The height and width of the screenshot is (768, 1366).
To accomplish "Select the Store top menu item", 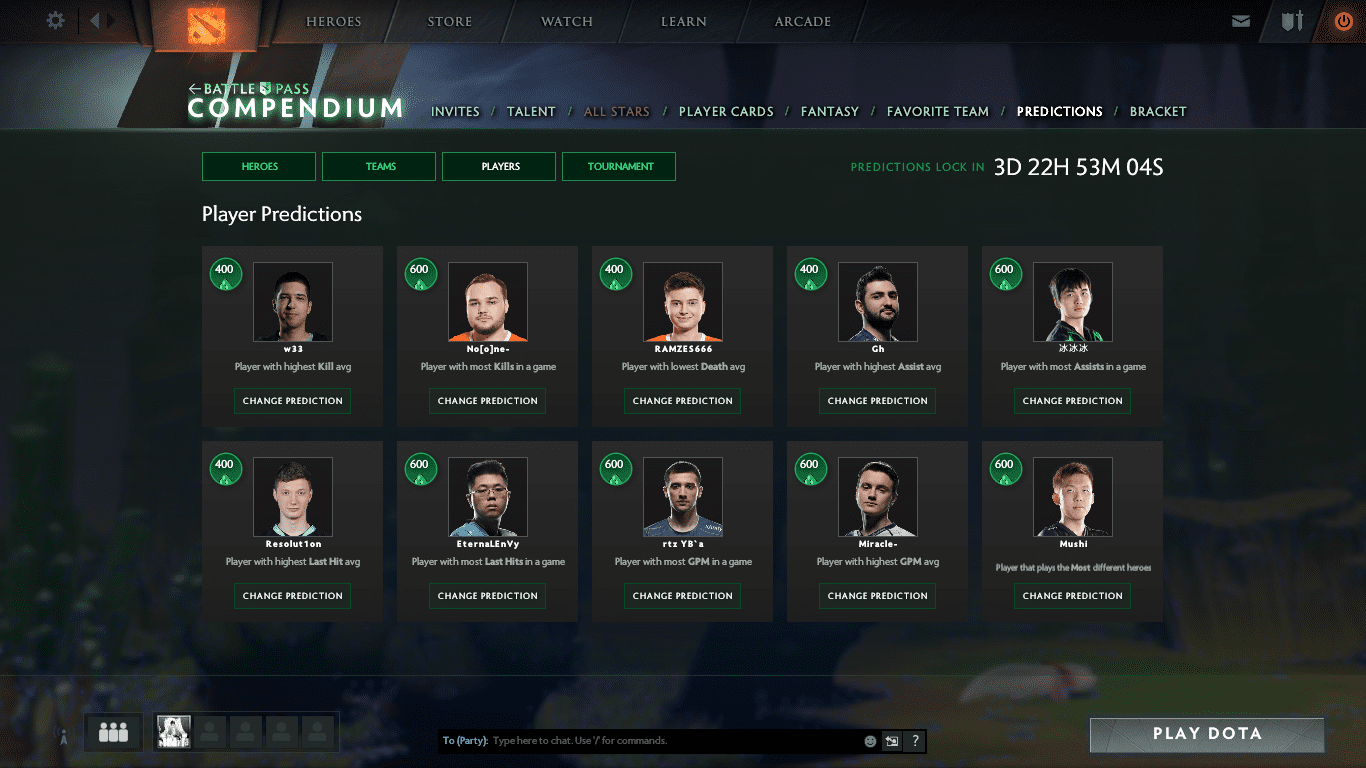I will pyautogui.click(x=449, y=22).
